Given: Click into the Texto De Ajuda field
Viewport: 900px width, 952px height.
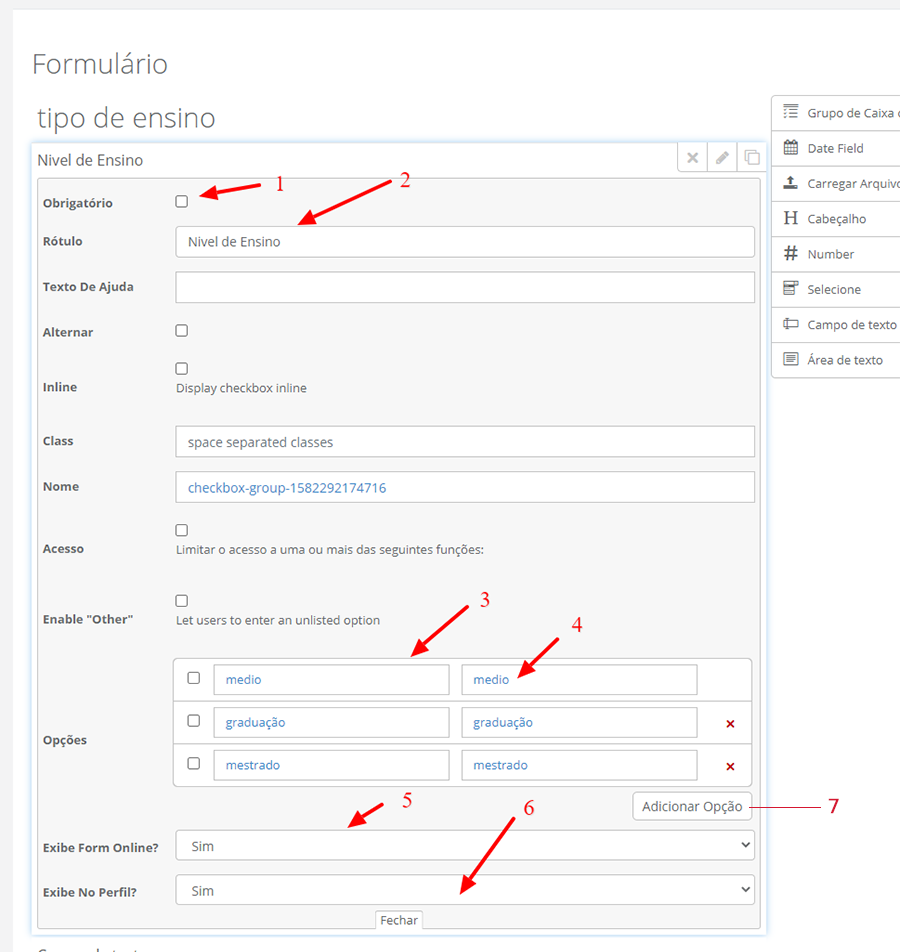Looking at the screenshot, I should [x=464, y=287].
